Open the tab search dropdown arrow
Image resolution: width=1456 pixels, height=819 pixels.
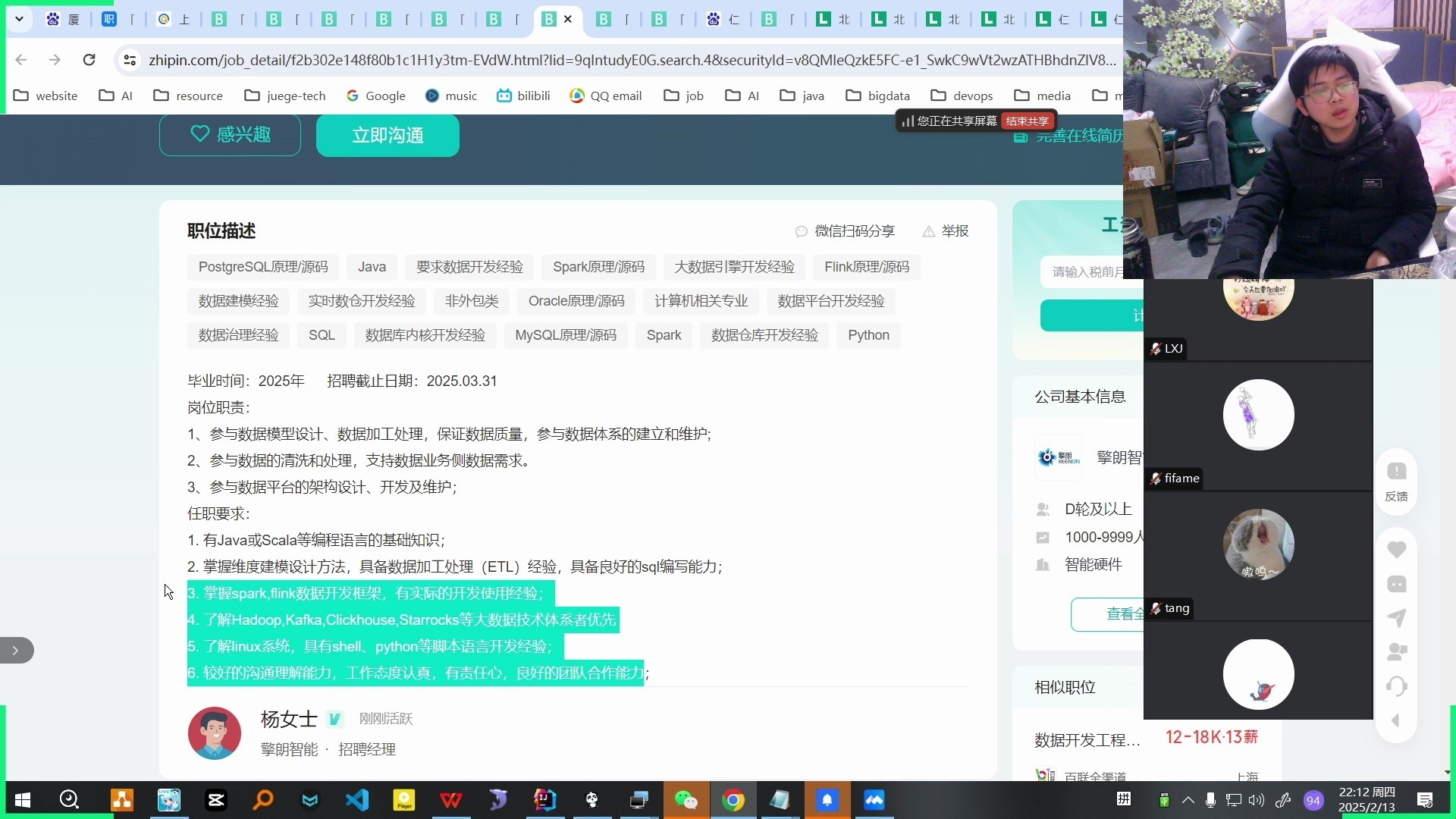click(19, 19)
